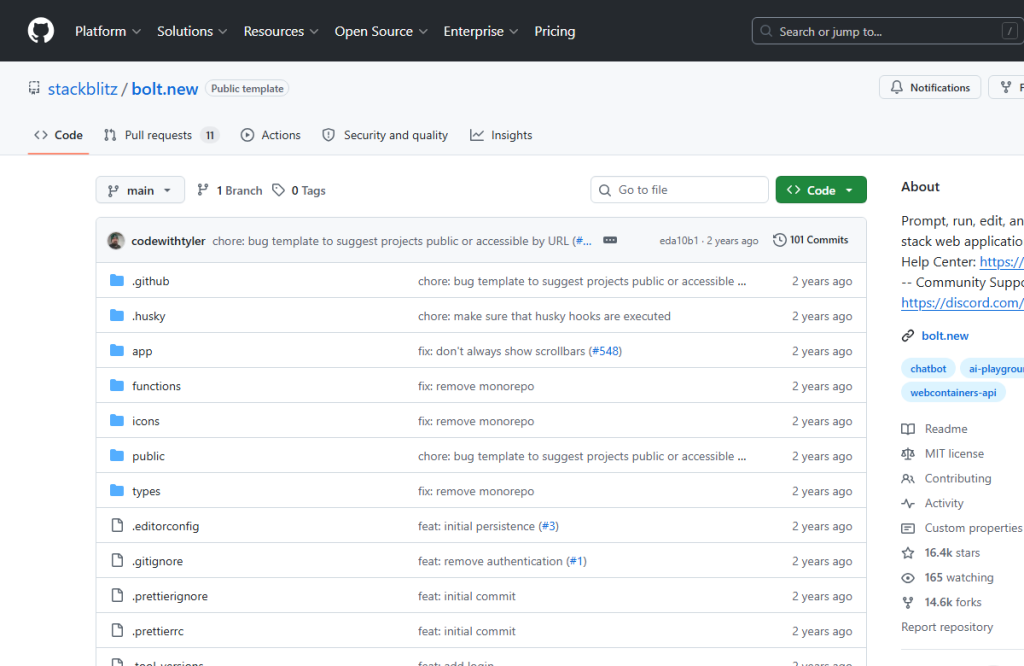Switch to the Actions tab
The height and width of the screenshot is (666, 1024).
[270, 135]
